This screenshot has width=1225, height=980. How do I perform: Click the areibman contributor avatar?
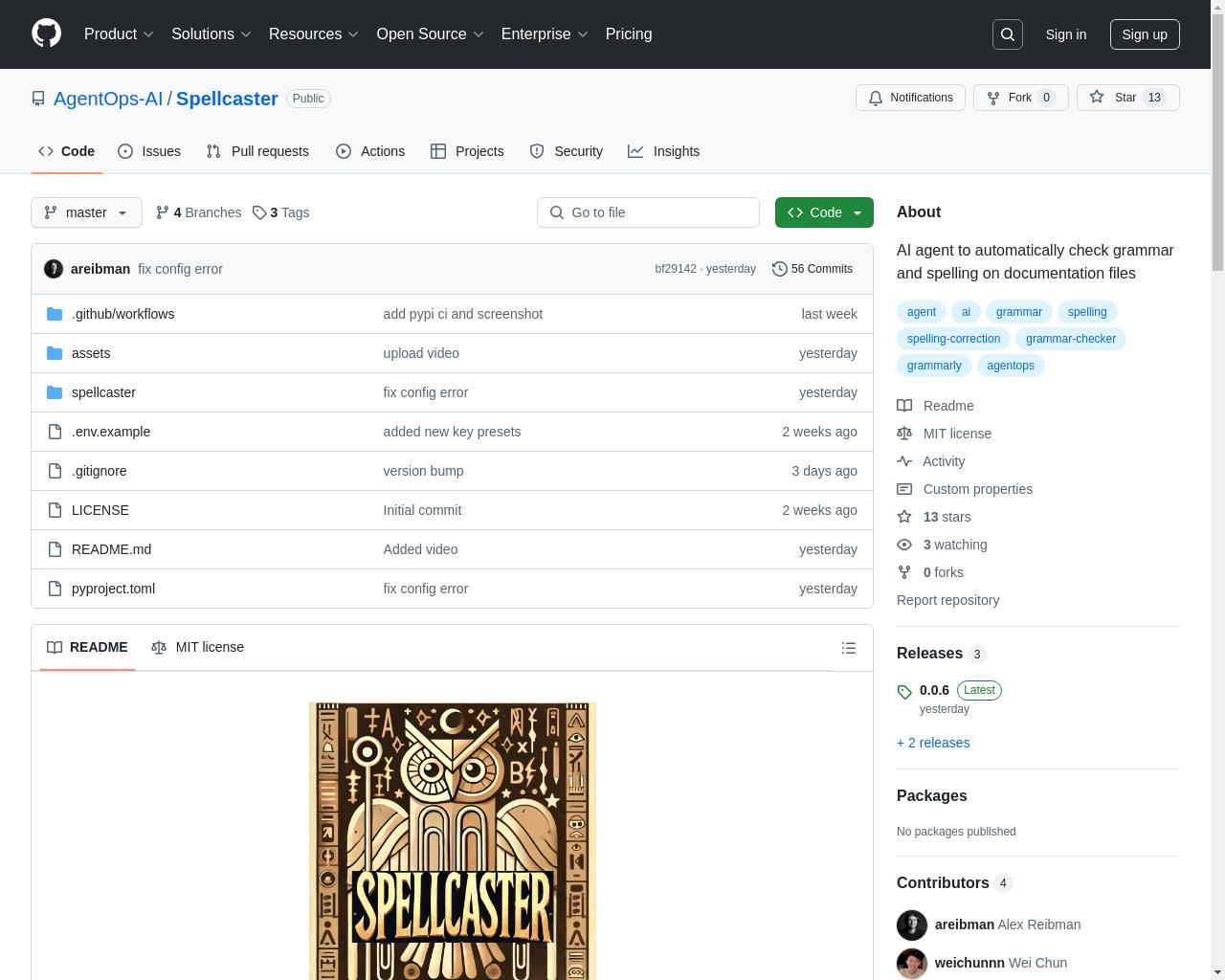tap(912, 924)
